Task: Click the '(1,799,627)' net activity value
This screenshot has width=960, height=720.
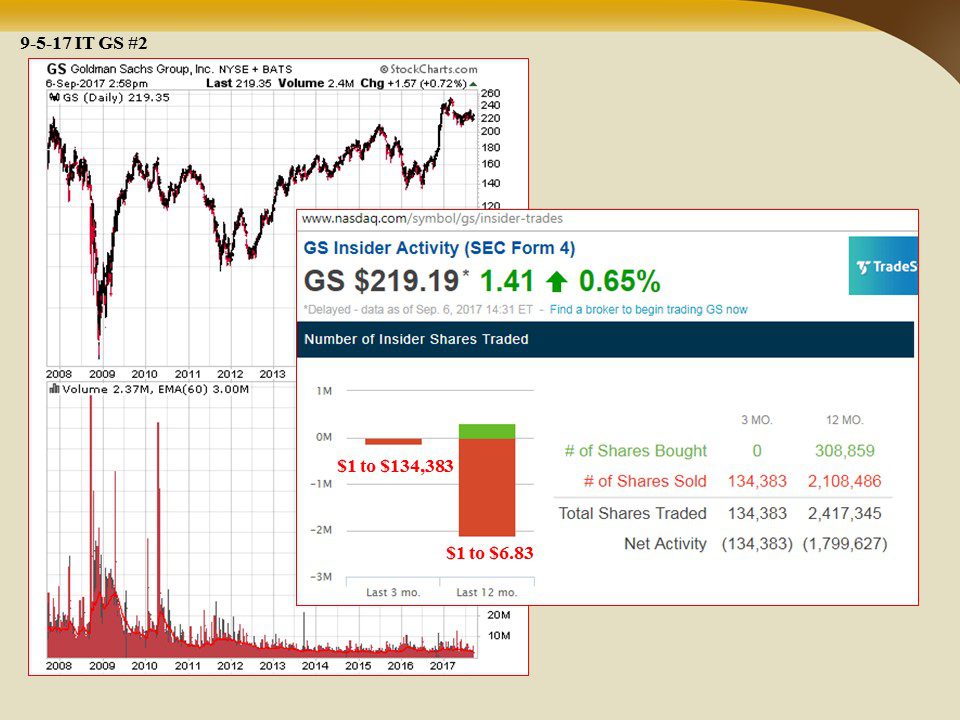Action: coord(845,544)
